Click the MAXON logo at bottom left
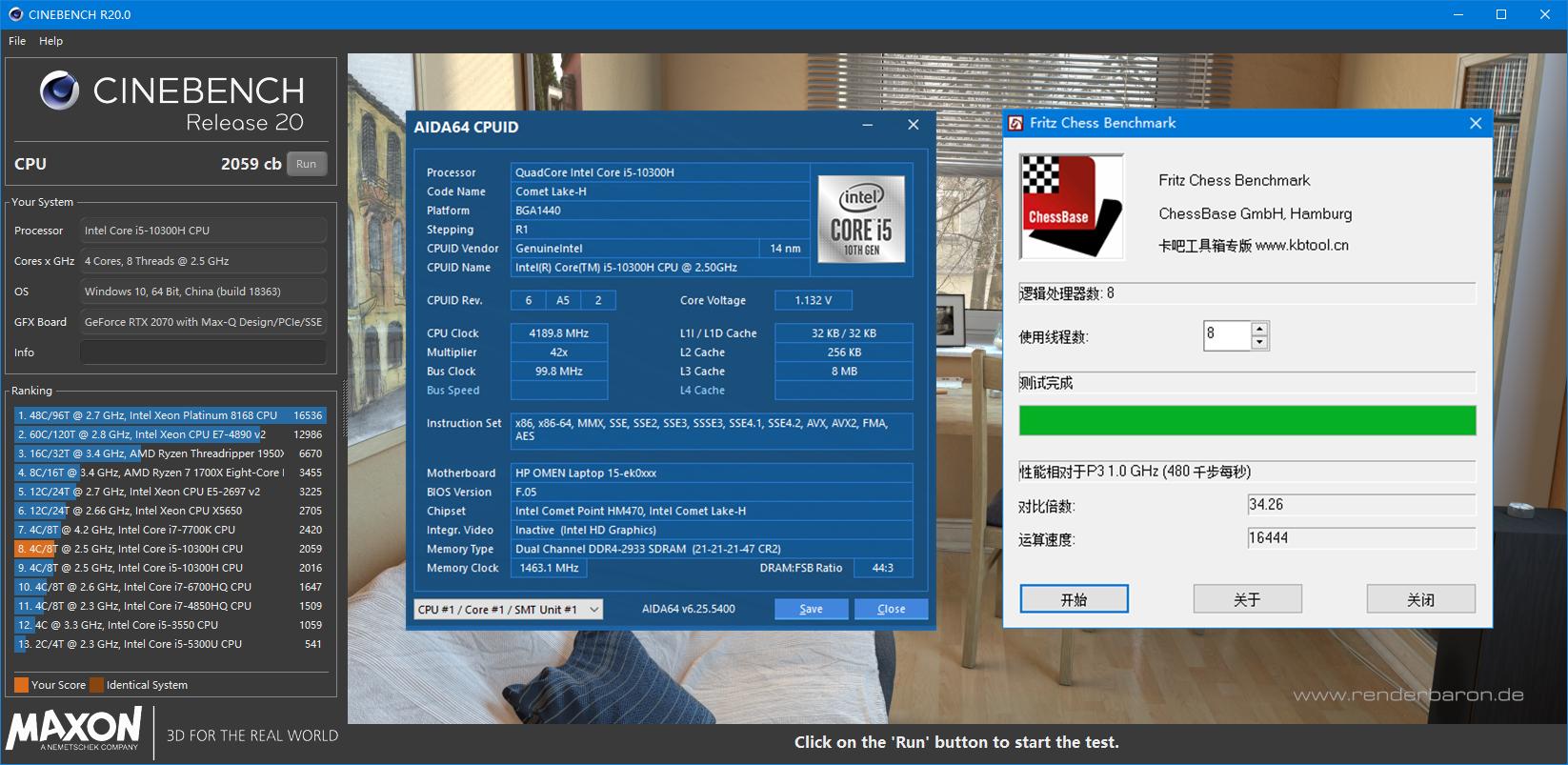Screen dimensions: 1568x765 pos(74,729)
